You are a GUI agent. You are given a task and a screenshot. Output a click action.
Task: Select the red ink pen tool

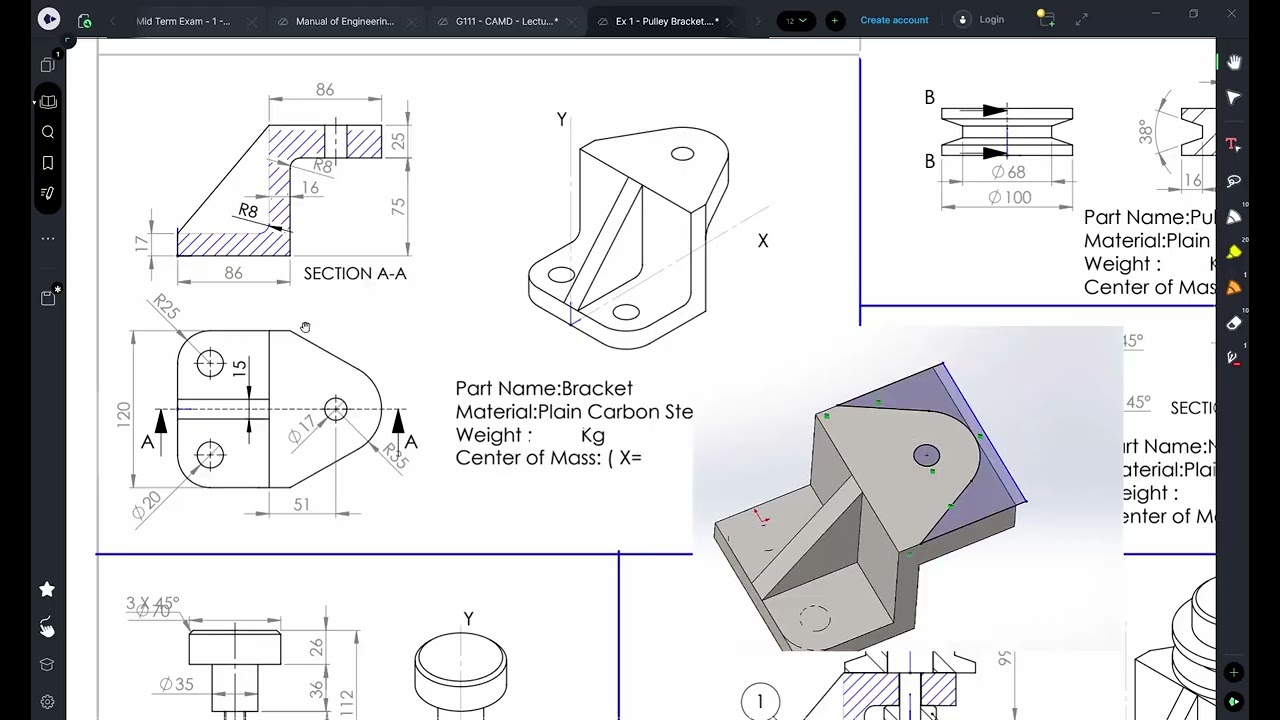click(x=1234, y=358)
